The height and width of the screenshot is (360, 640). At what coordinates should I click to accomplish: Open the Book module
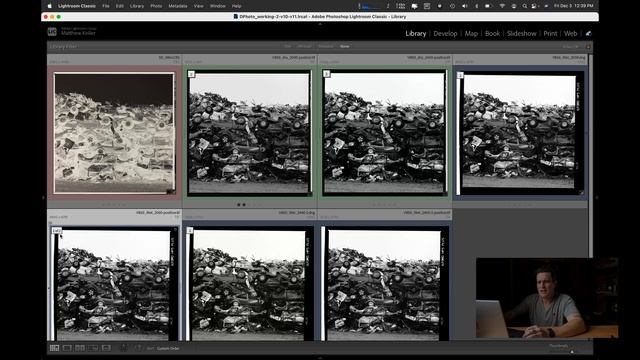point(492,33)
